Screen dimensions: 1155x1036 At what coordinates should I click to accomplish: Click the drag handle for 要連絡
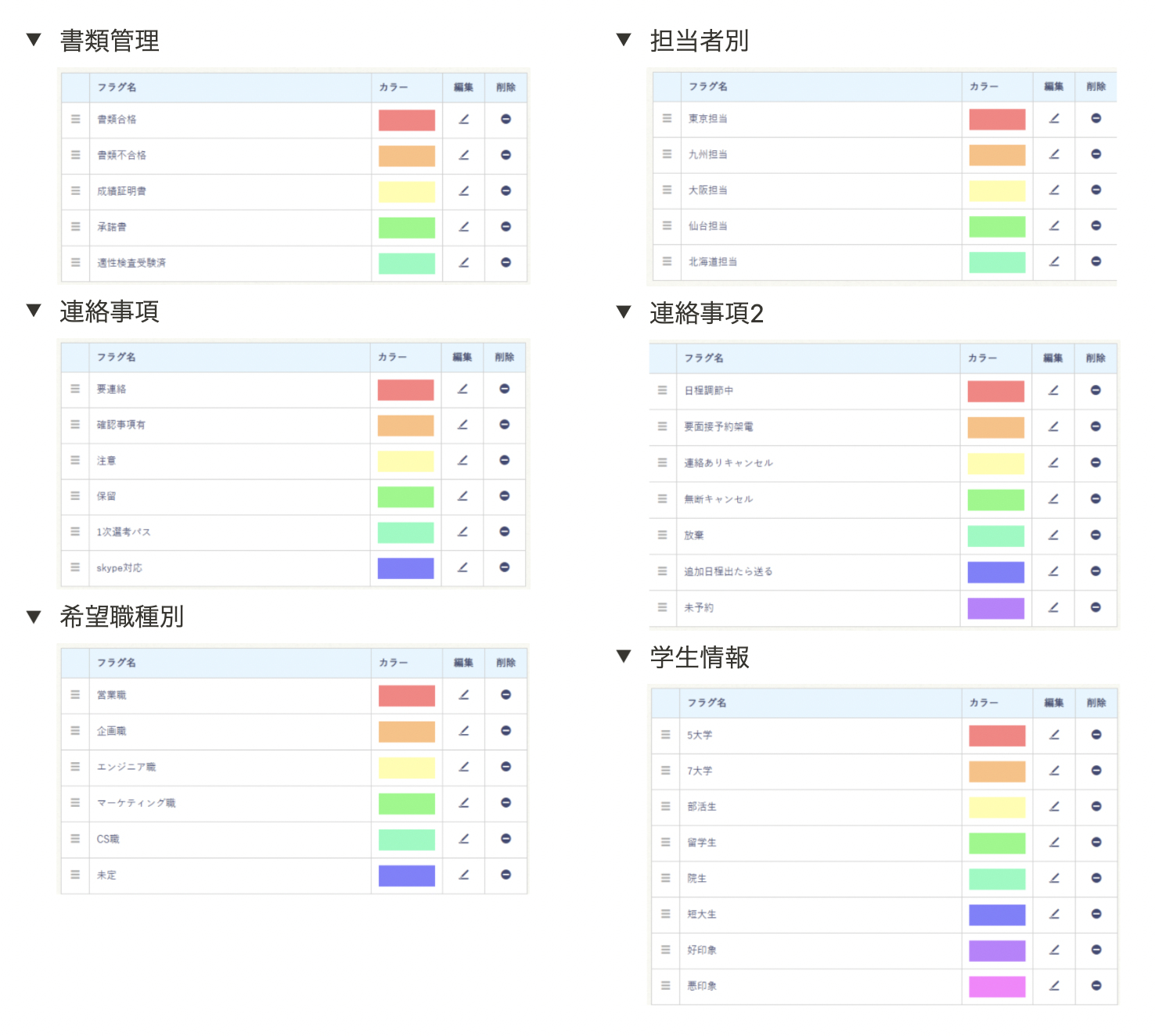75,389
